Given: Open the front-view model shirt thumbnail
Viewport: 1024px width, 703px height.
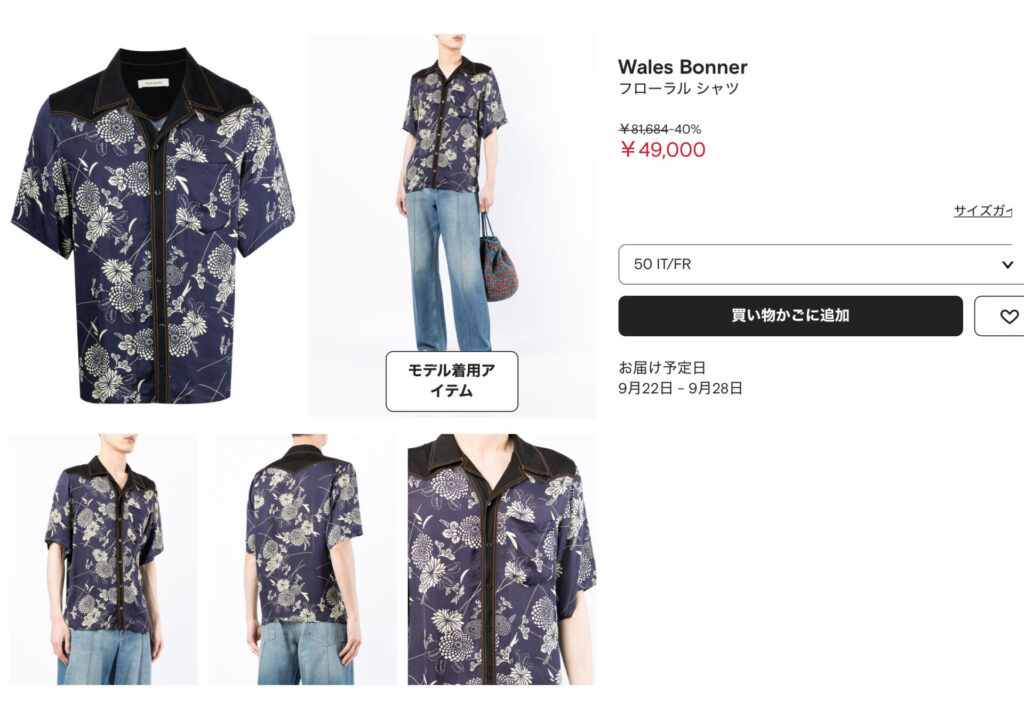Looking at the screenshot, I should 104,559.
